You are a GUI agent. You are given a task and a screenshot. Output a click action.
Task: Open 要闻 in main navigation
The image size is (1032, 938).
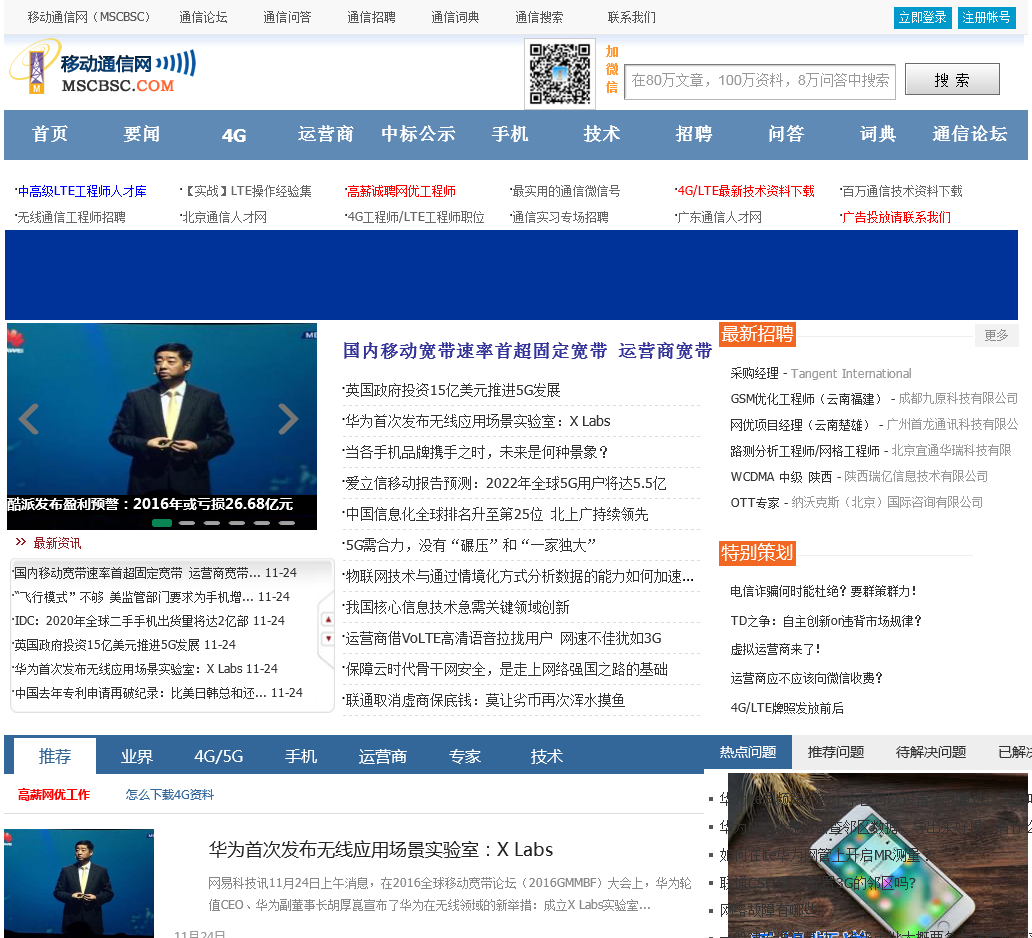[142, 134]
